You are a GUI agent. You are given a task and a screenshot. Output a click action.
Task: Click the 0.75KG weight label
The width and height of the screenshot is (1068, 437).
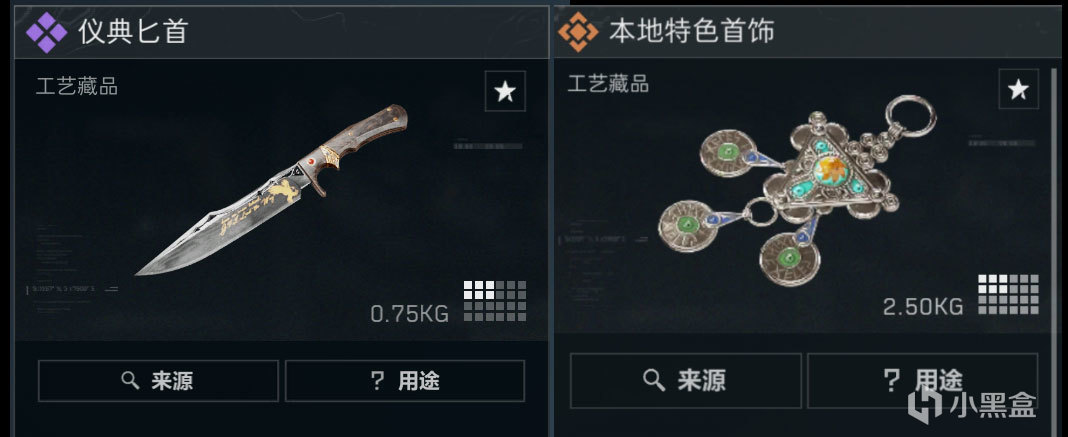(x=409, y=314)
